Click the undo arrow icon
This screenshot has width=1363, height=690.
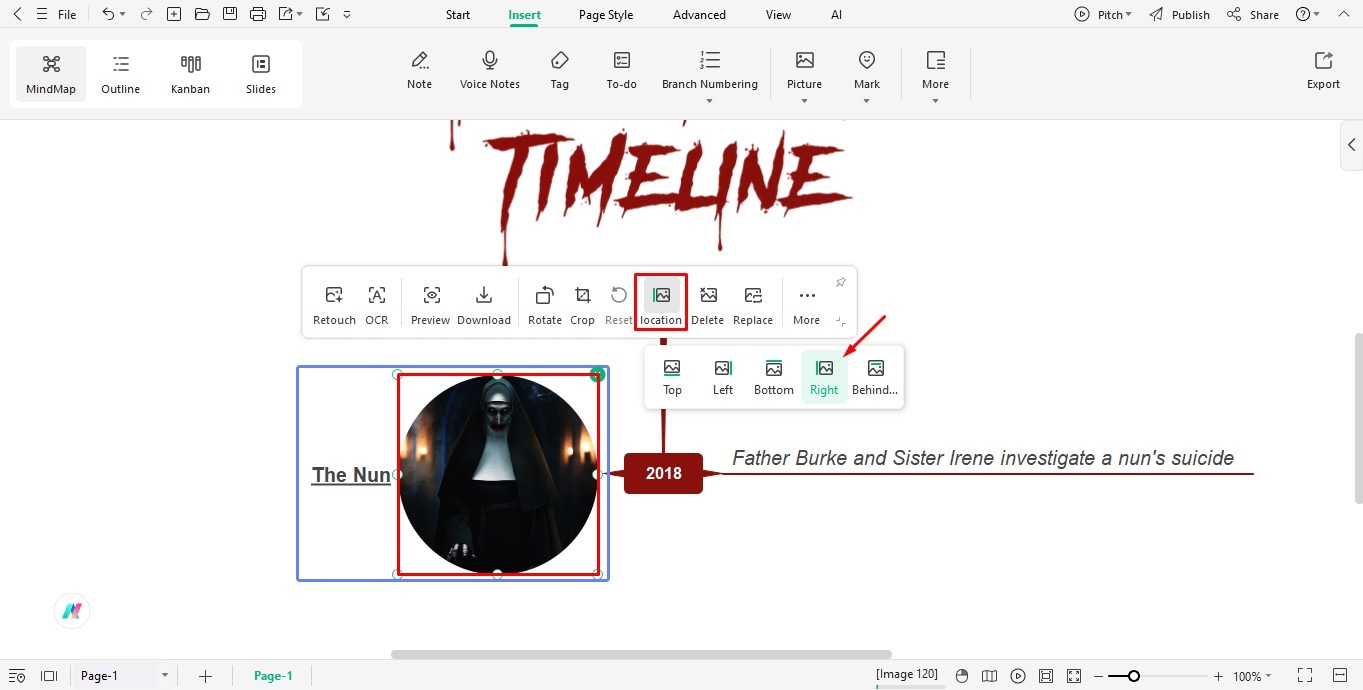pos(108,14)
